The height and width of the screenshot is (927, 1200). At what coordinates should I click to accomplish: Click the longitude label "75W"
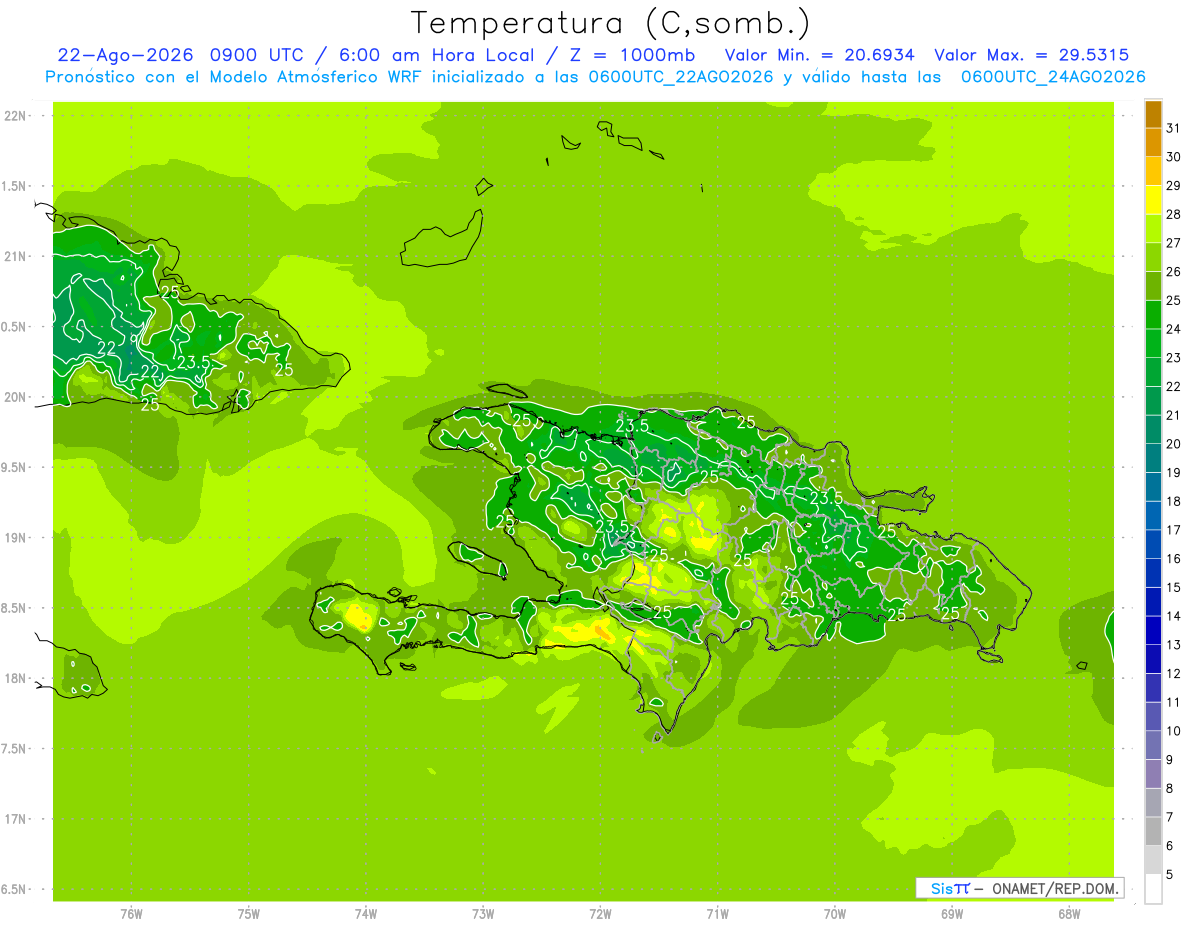249,913
